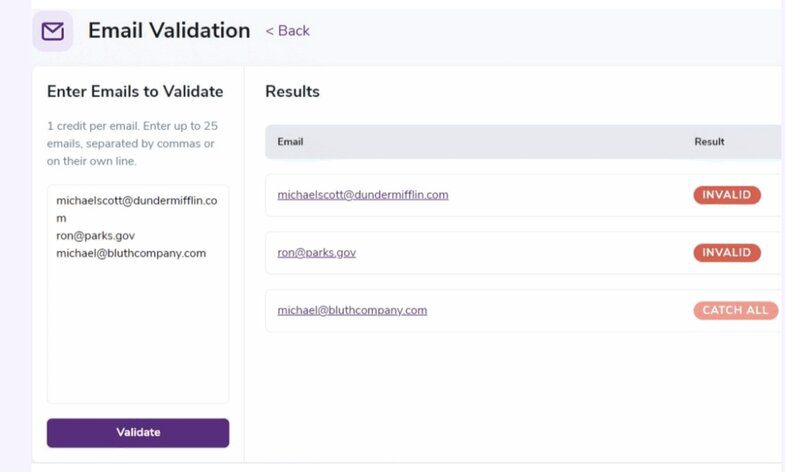Place cursor on michaelscott@dundermifflin.co text in text area
Image resolution: width=785 pixels, height=472 pixels.
coord(136,200)
